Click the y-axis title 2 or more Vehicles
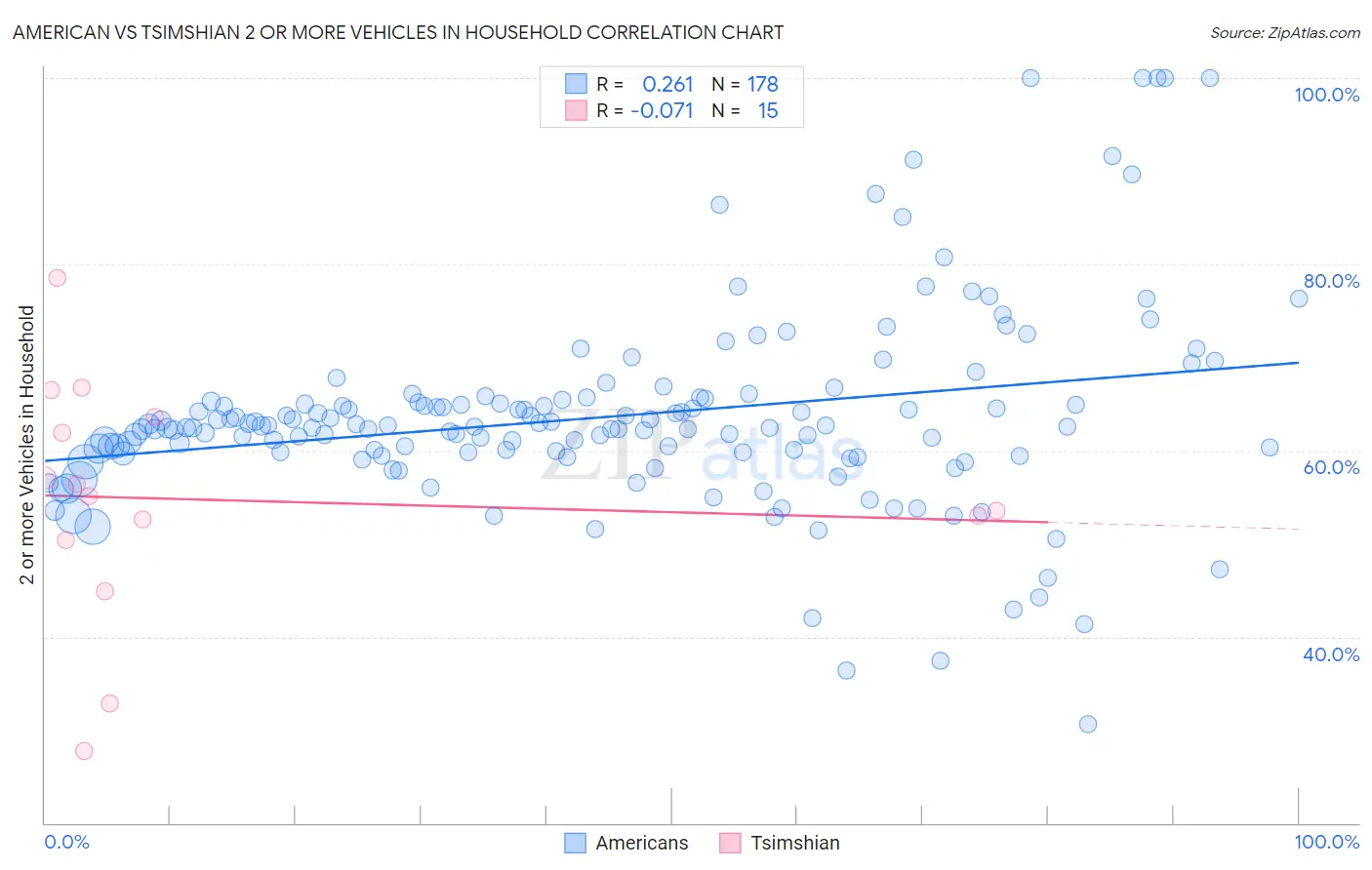The height and width of the screenshot is (870, 1372). pos(26,445)
